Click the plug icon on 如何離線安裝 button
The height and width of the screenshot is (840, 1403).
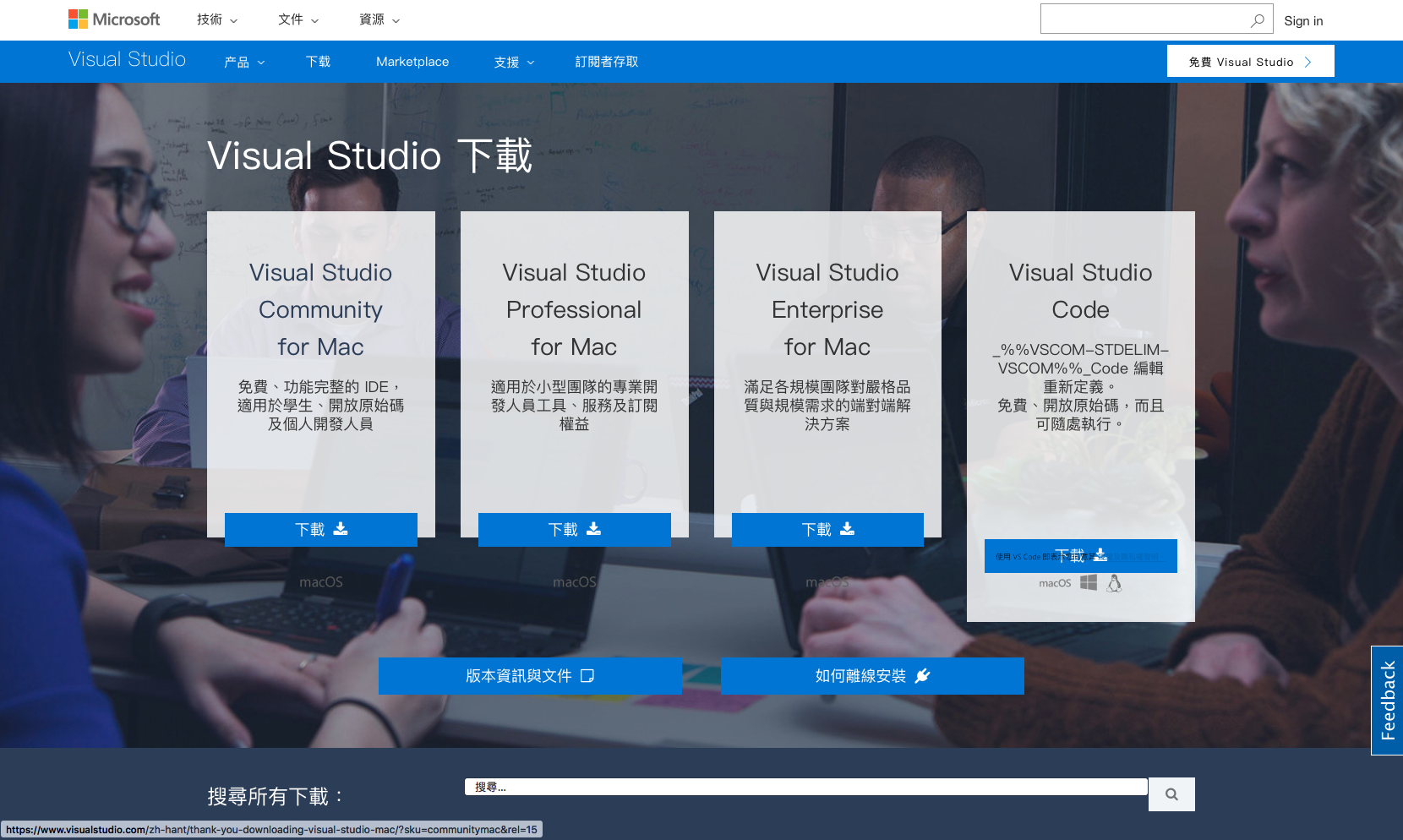(x=922, y=675)
